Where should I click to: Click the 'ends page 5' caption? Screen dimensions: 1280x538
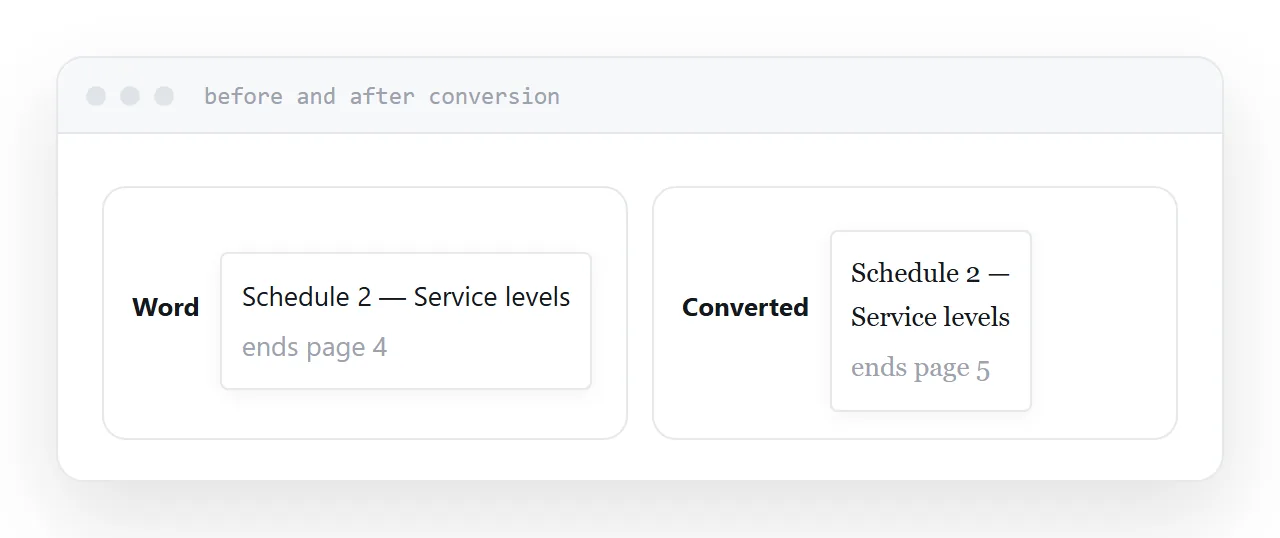(920, 368)
